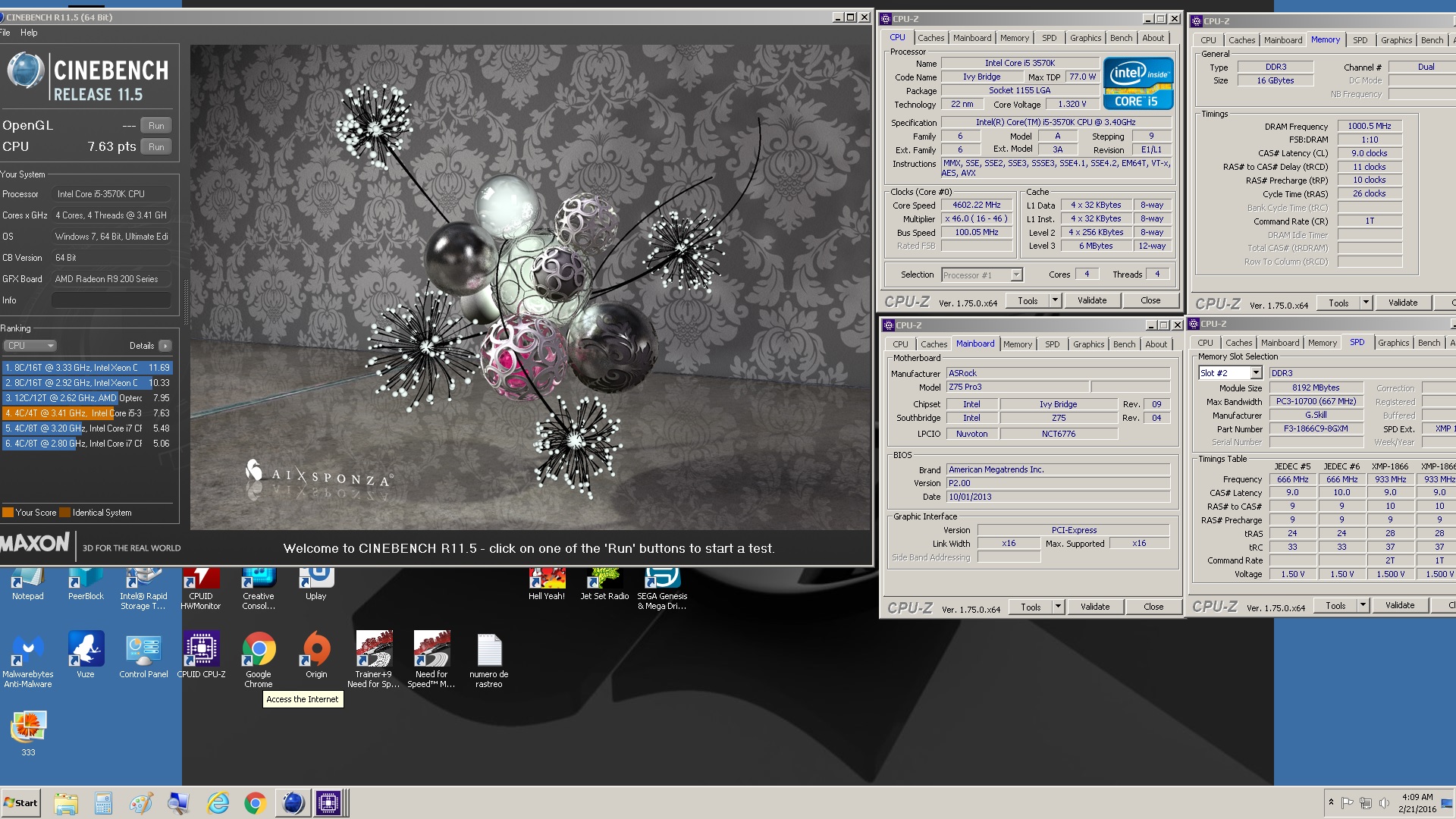The image size is (1456, 819).
Task: Switch to Caches tab in top-left CPU-Z
Action: tap(930, 38)
